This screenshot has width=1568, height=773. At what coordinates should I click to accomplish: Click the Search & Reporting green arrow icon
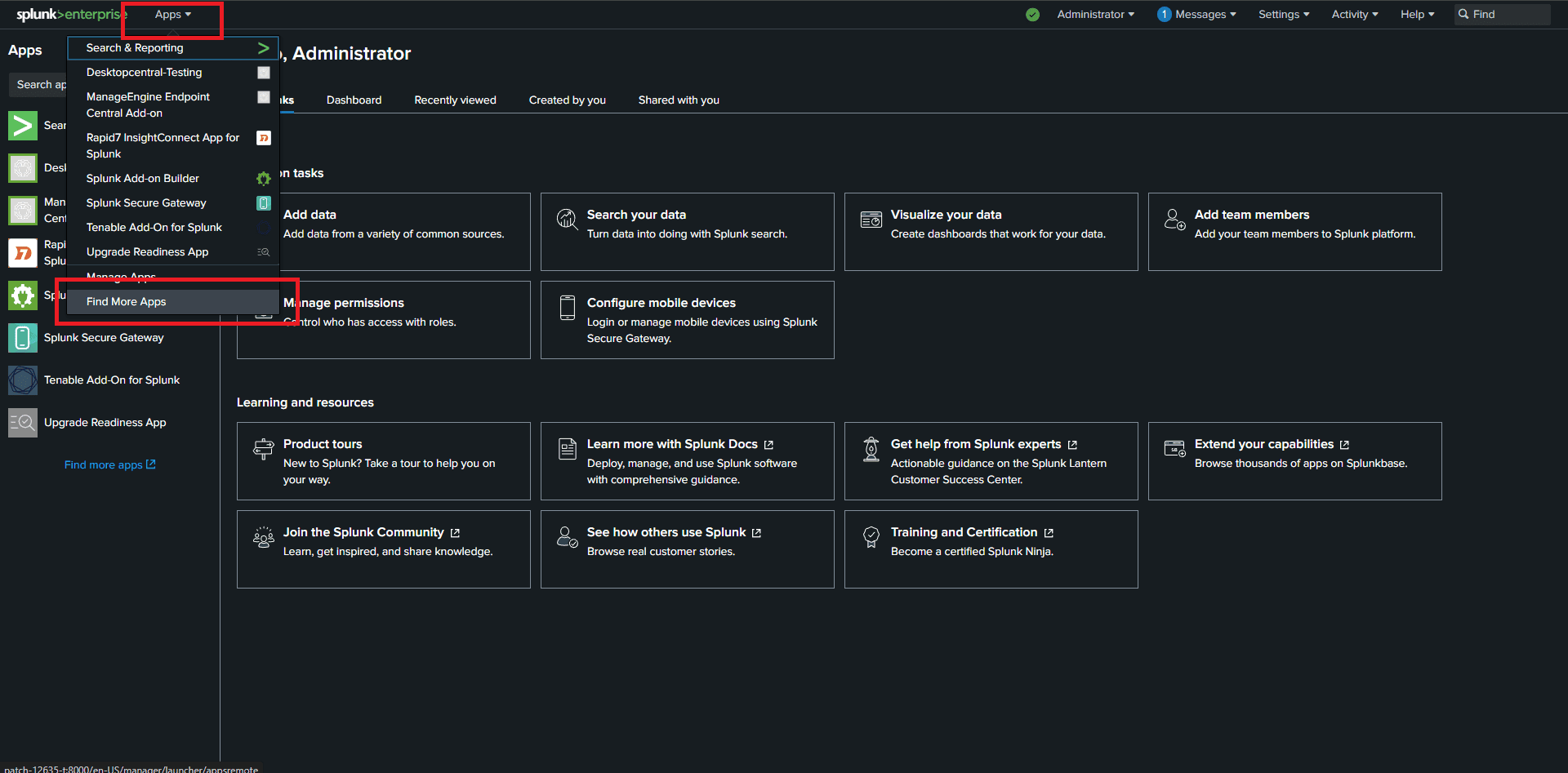(x=263, y=48)
